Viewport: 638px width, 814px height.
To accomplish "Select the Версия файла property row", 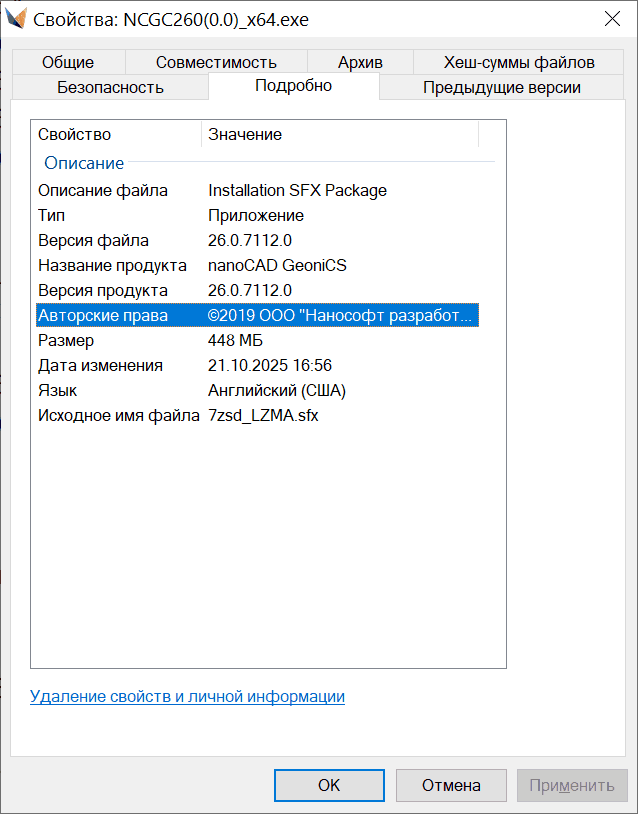I will pyautogui.click(x=93, y=240).
